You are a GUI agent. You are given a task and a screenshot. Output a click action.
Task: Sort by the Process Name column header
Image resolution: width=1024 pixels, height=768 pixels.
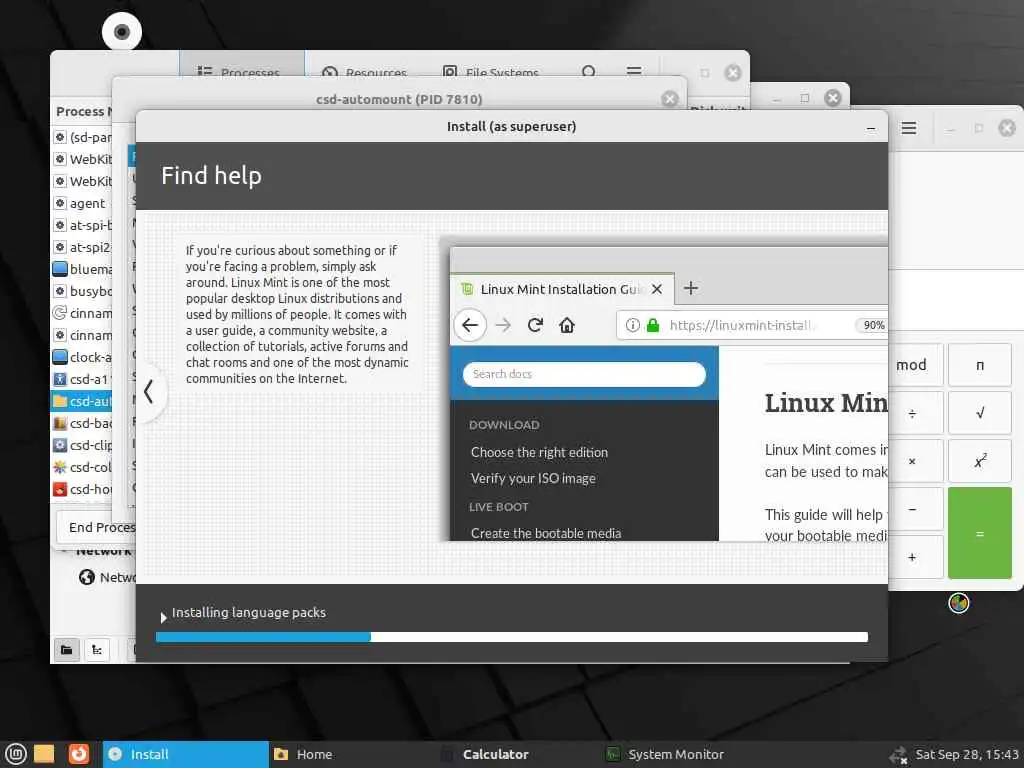click(82, 112)
